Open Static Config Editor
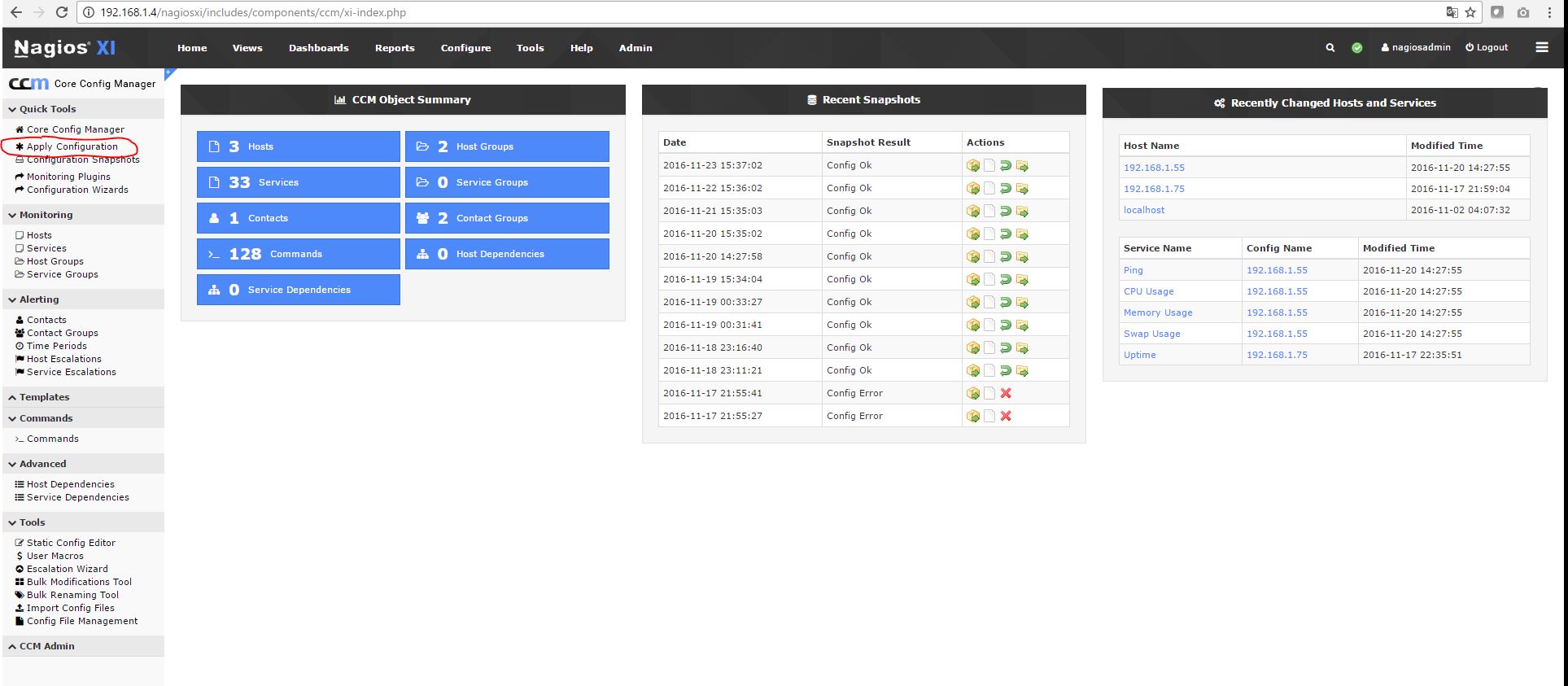1568x686 pixels. click(71, 543)
